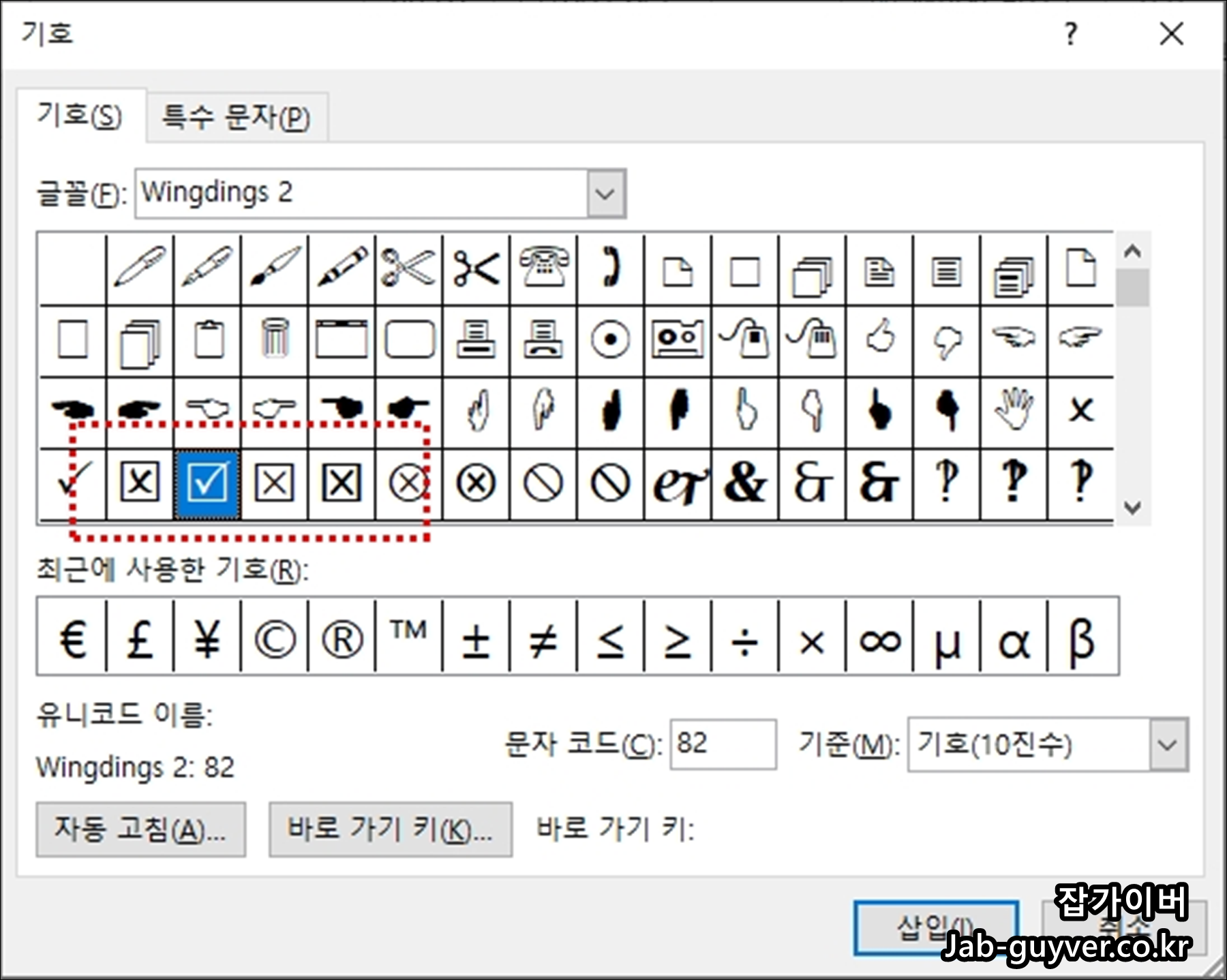Screen dimensions: 1227x980
Task: Expand the 기호(10진수) 기준 dropdown
Action: [x=1168, y=744]
